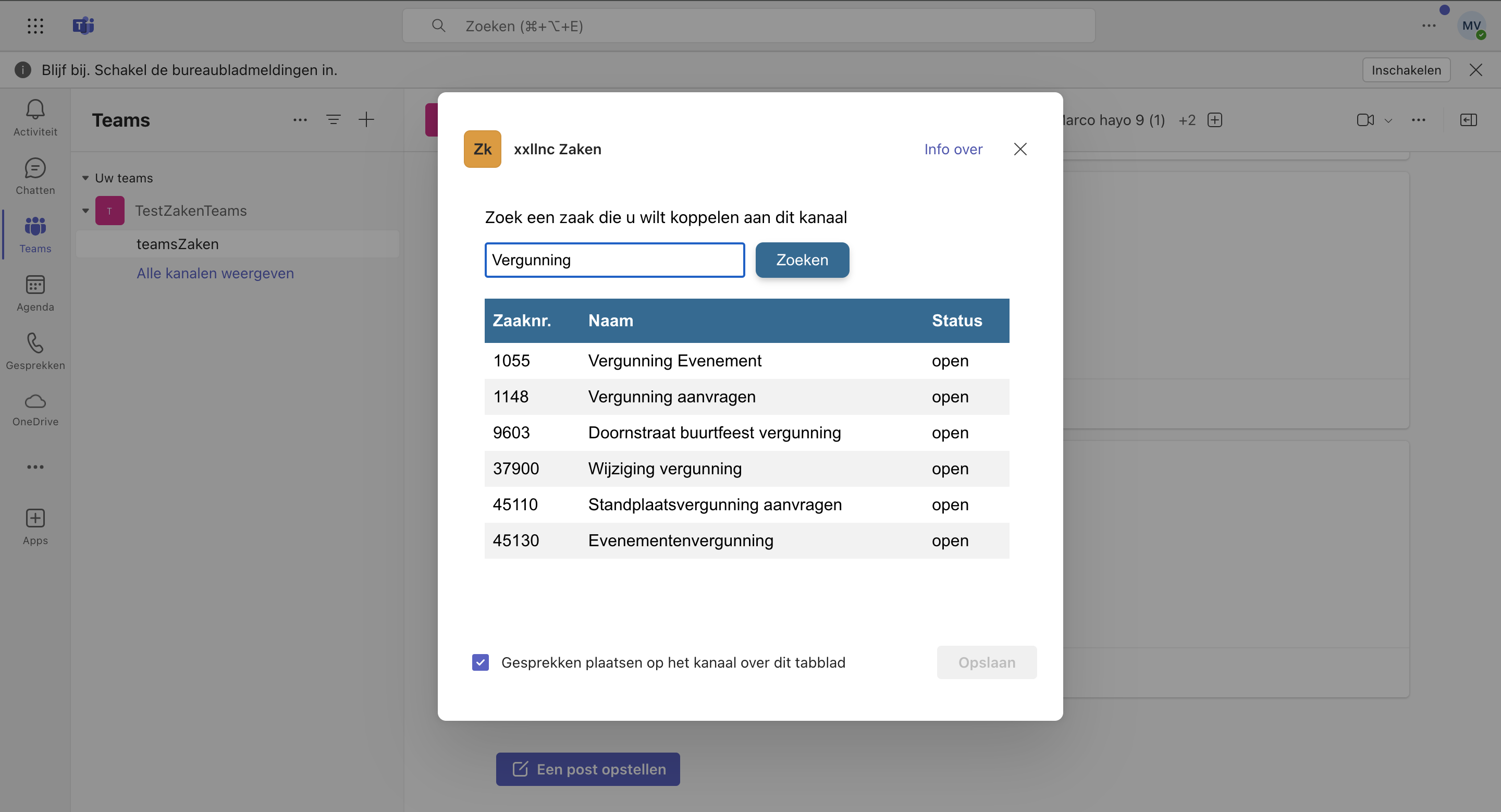Screen dimensions: 1501x812
Task: Open Teams panel more options ellipsis
Action: pos(300,120)
